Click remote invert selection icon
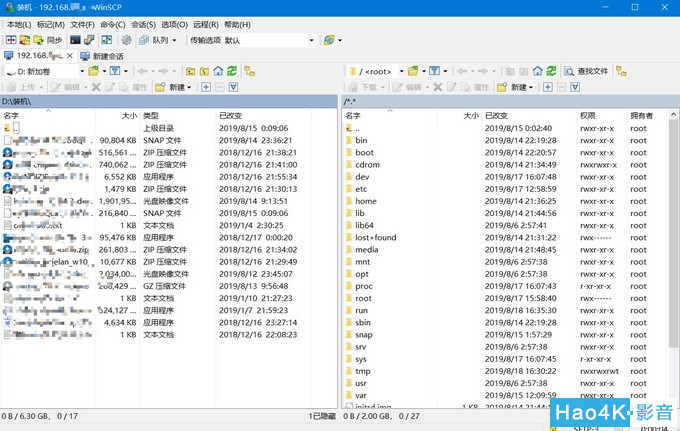680x431 pixels. pos(575,87)
